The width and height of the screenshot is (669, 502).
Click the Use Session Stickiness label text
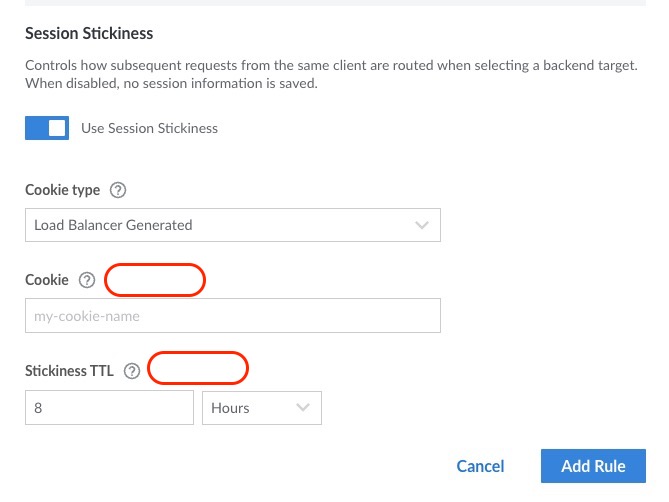click(149, 128)
